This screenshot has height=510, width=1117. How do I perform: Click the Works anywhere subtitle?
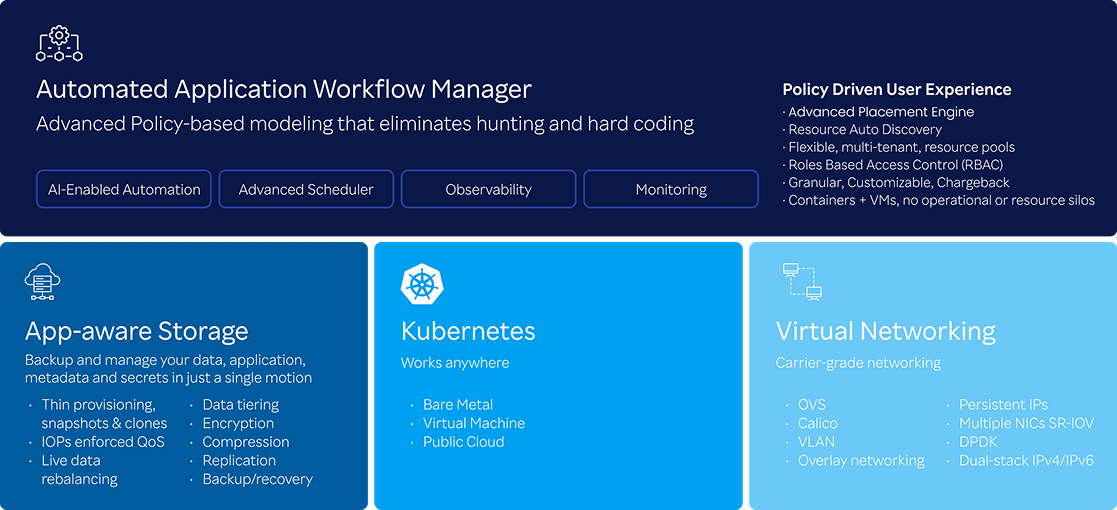455,363
